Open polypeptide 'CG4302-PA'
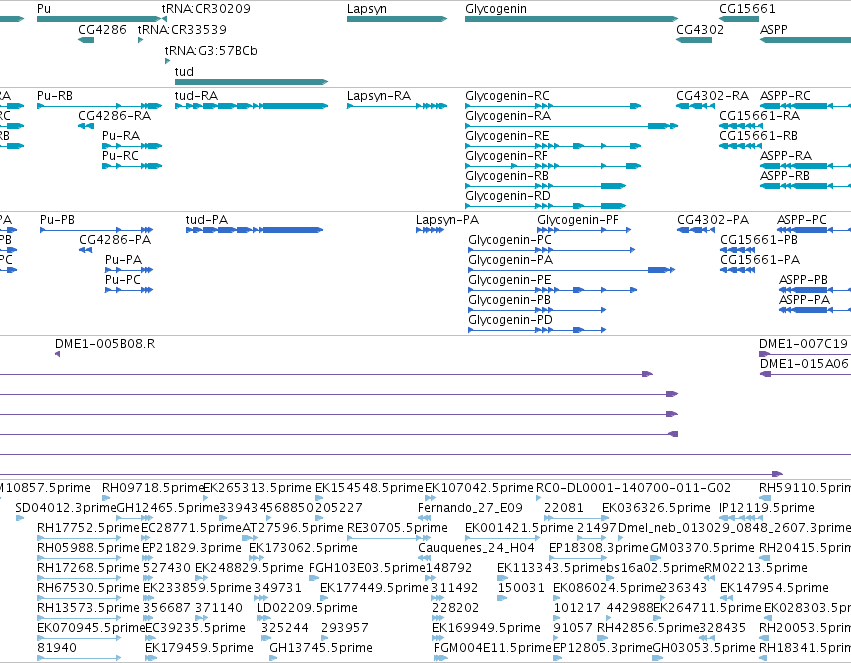This screenshot has width=851, height=663. click(x=713, y=220)
